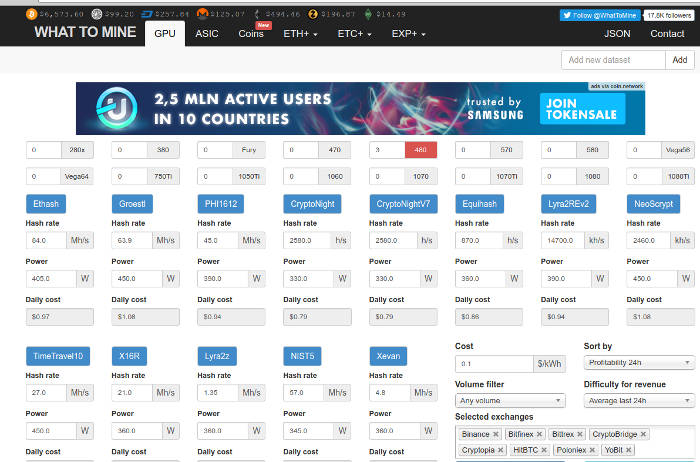
Task: Switch to the ASIC tab
Action: [207, 34]
